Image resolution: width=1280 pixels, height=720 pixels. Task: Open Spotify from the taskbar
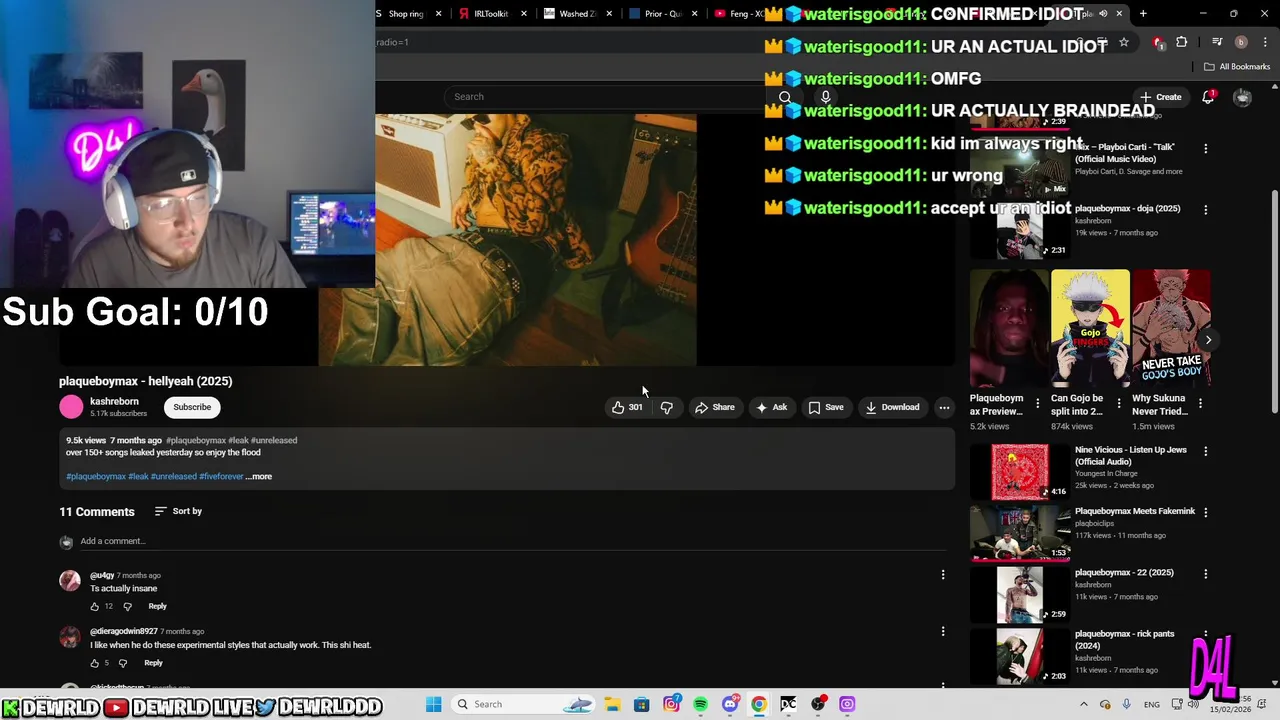[x=700, y=704]
